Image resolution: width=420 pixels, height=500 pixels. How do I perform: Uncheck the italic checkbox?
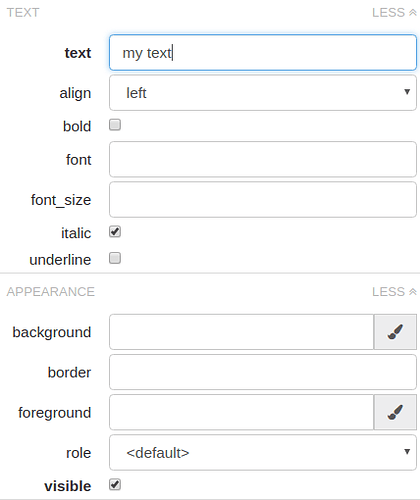pos(115,232)
